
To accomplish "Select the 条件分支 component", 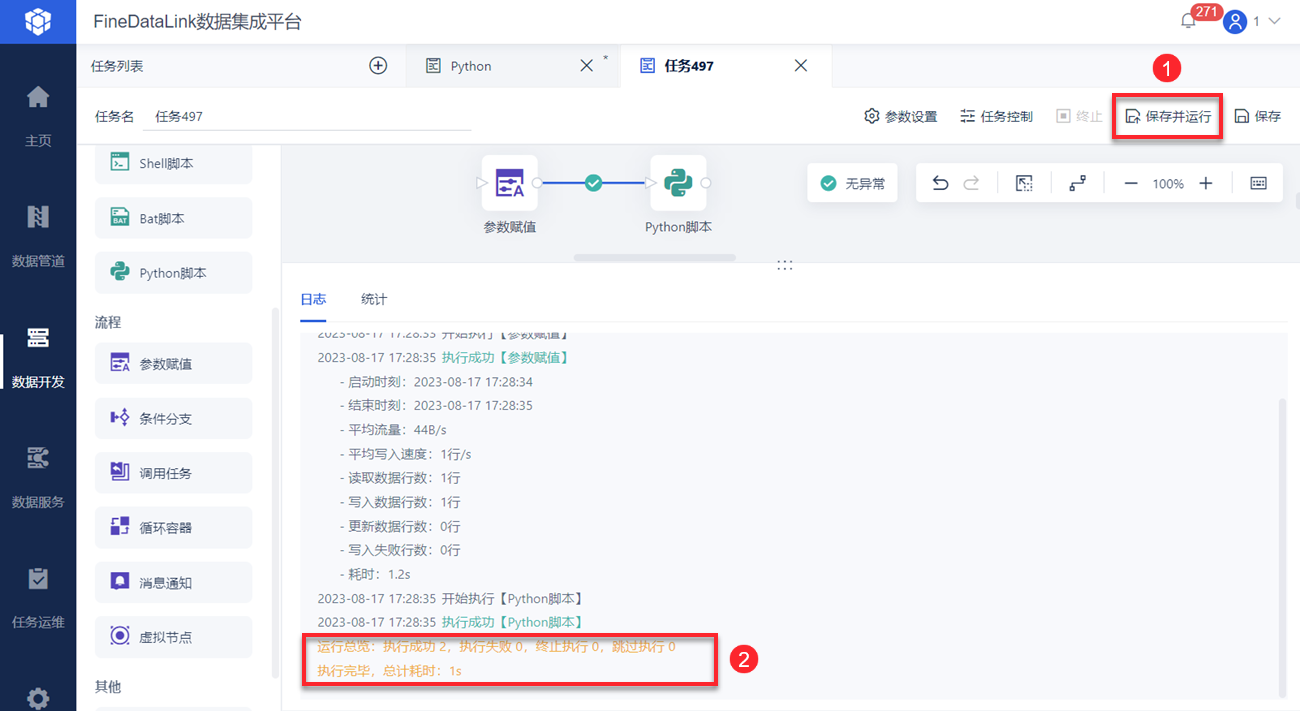I will [172, 418].
